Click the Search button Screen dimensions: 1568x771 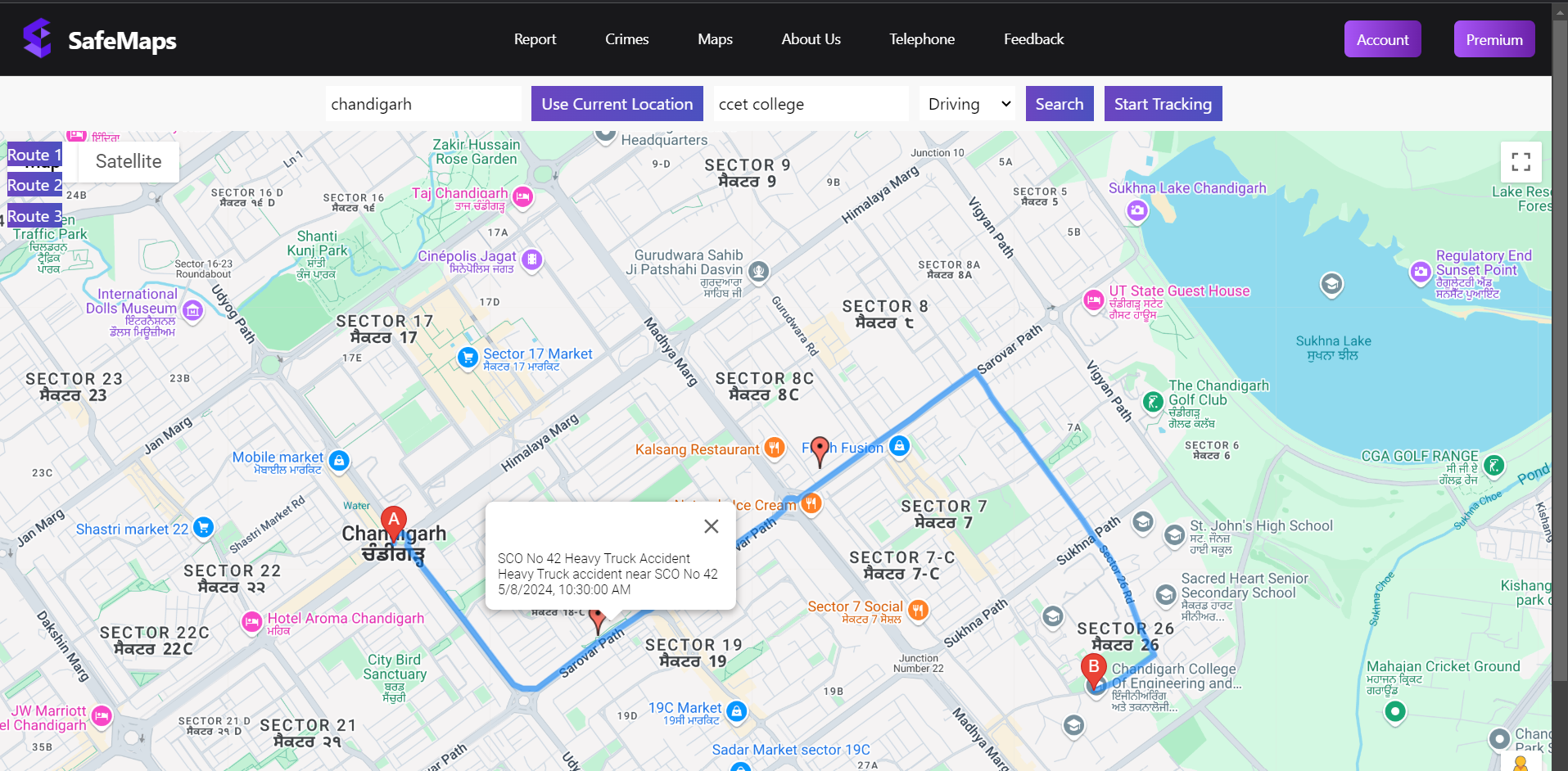[x=1059, y=104]
